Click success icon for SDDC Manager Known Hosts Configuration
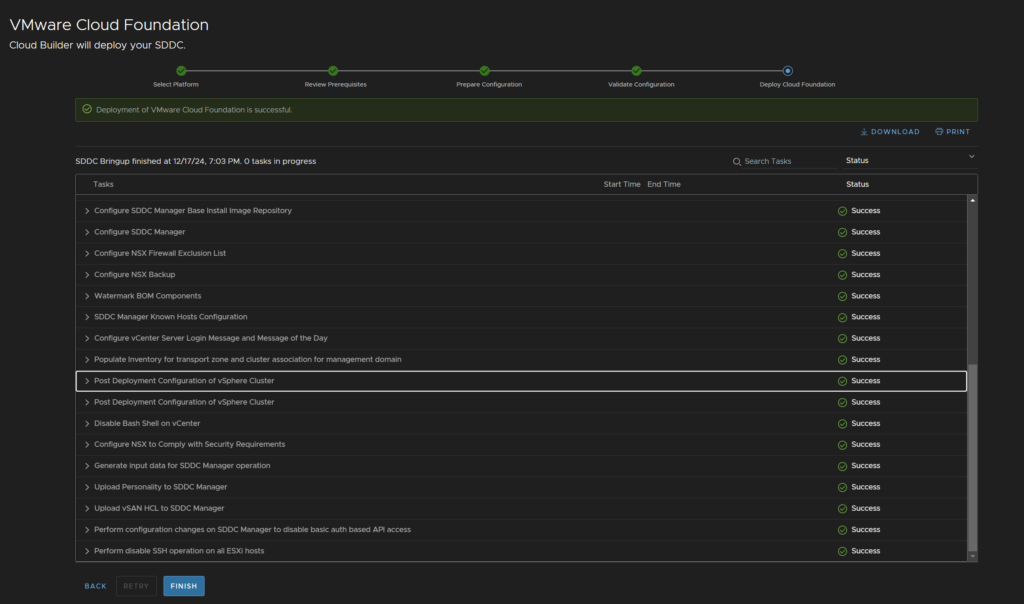 tap(842, 317)
